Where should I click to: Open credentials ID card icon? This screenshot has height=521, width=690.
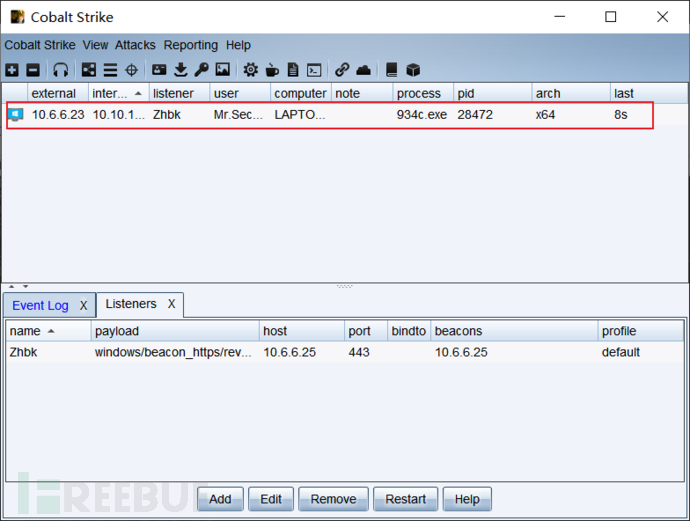(x=159, y=70)
